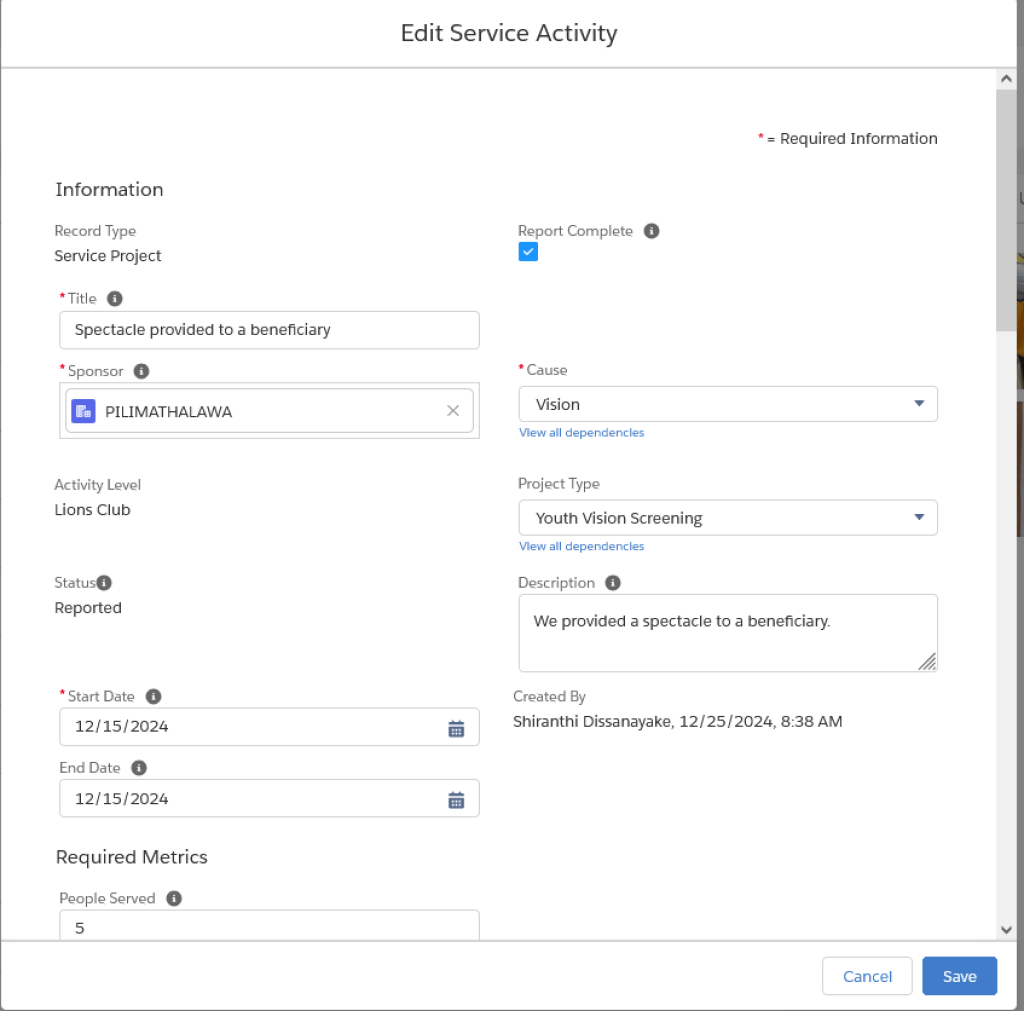Click the vertical scrollbar thumb
This screenshot has width=1024, height=1011.
click(x=1006, y=210)
